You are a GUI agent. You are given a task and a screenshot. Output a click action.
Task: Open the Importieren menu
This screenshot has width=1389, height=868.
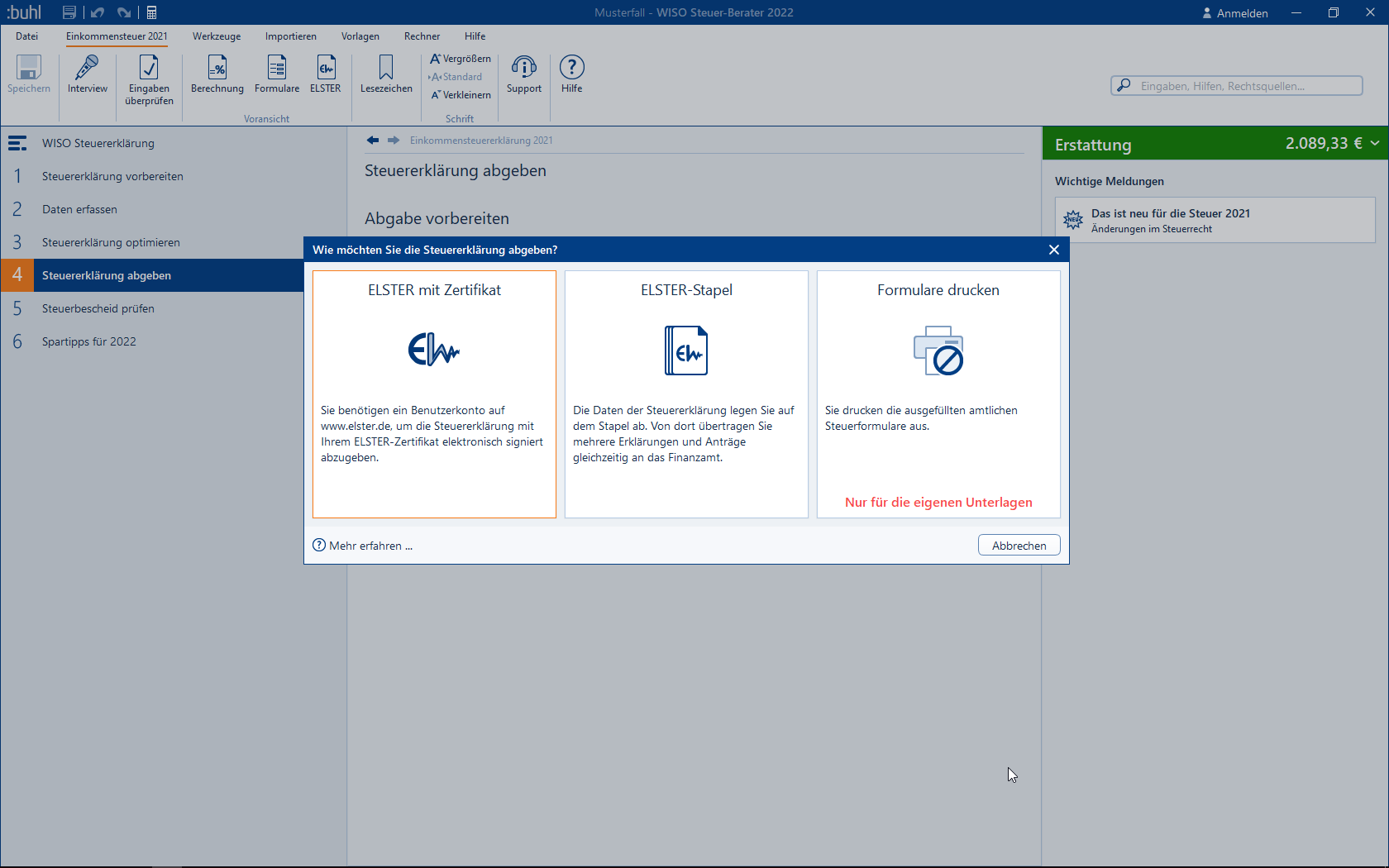tap(291, 36)
